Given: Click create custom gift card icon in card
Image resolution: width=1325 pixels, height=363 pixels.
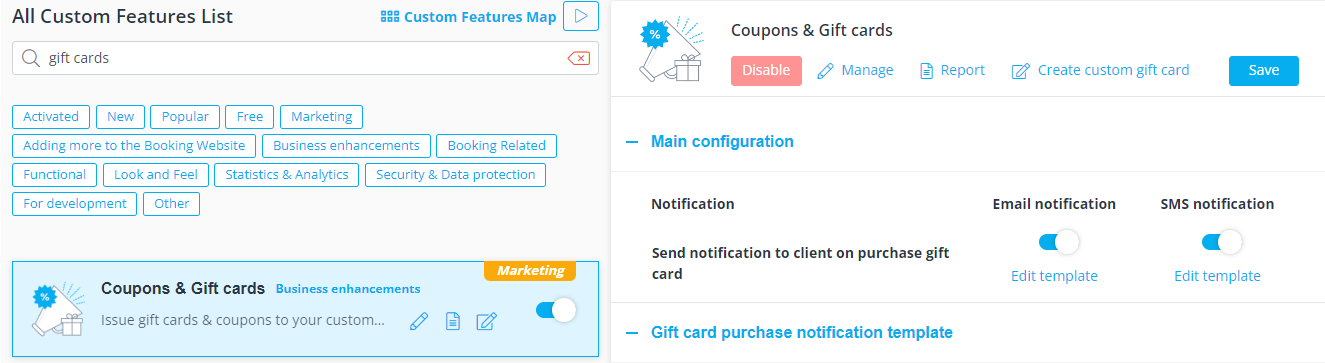Looking at the screenshot, I should click(486, 321).
